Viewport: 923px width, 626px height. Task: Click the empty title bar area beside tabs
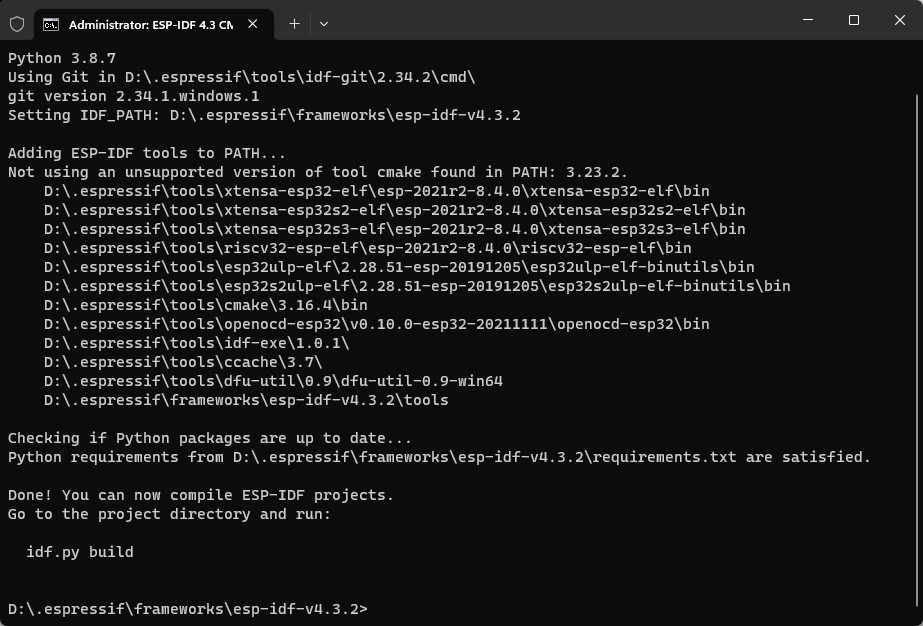[x=559, y=20]
